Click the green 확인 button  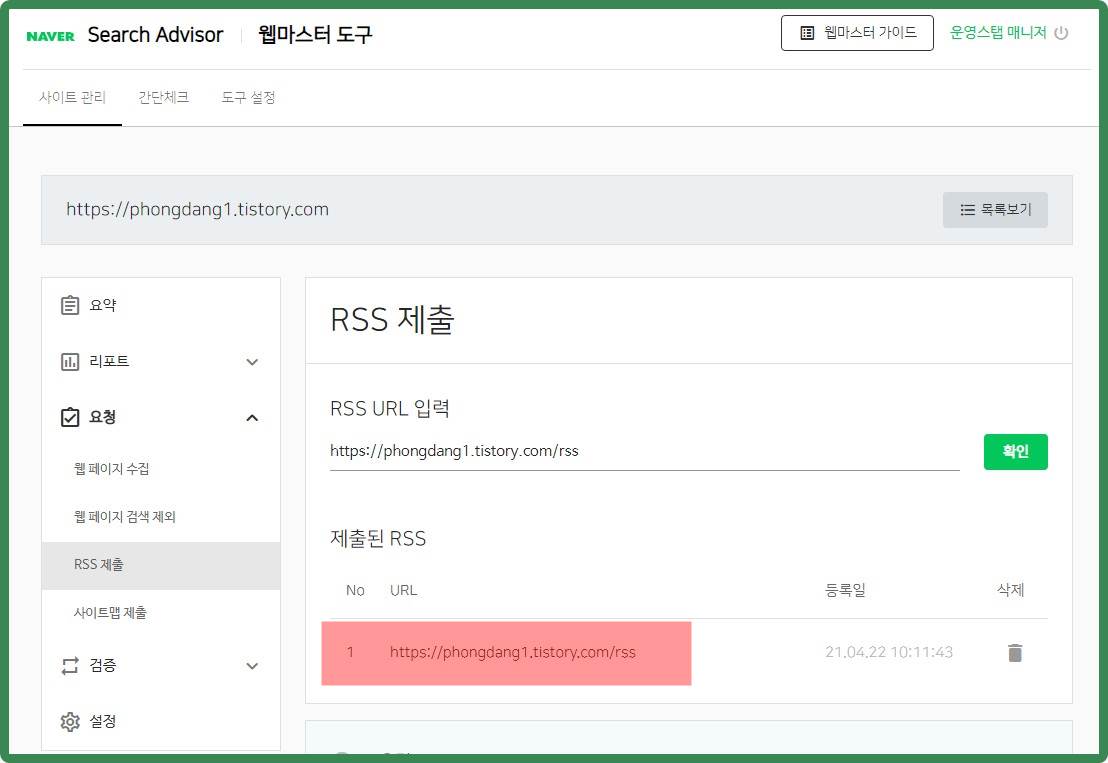click(x=1015, y=452)
